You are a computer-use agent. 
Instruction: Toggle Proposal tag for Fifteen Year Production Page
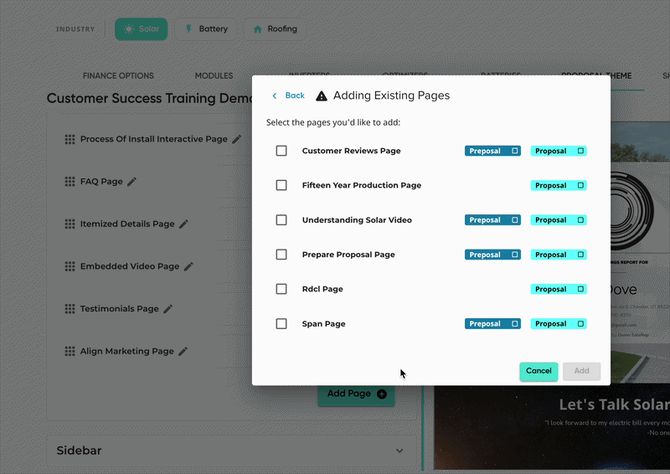[x=558, y=185]
